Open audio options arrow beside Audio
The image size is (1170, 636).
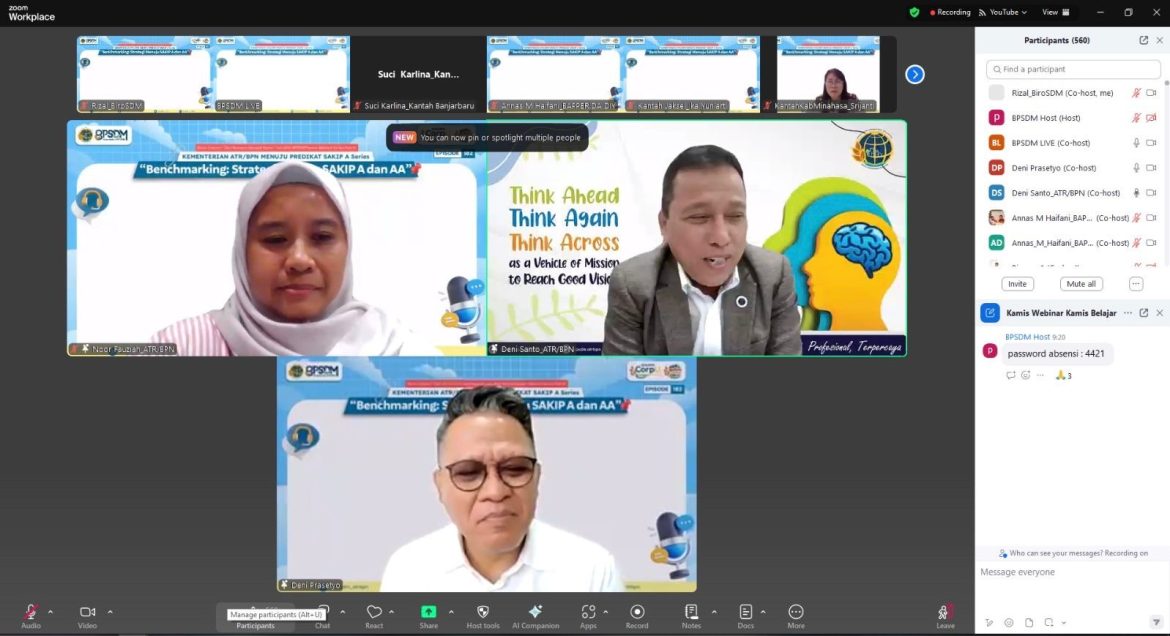point(51,612)
